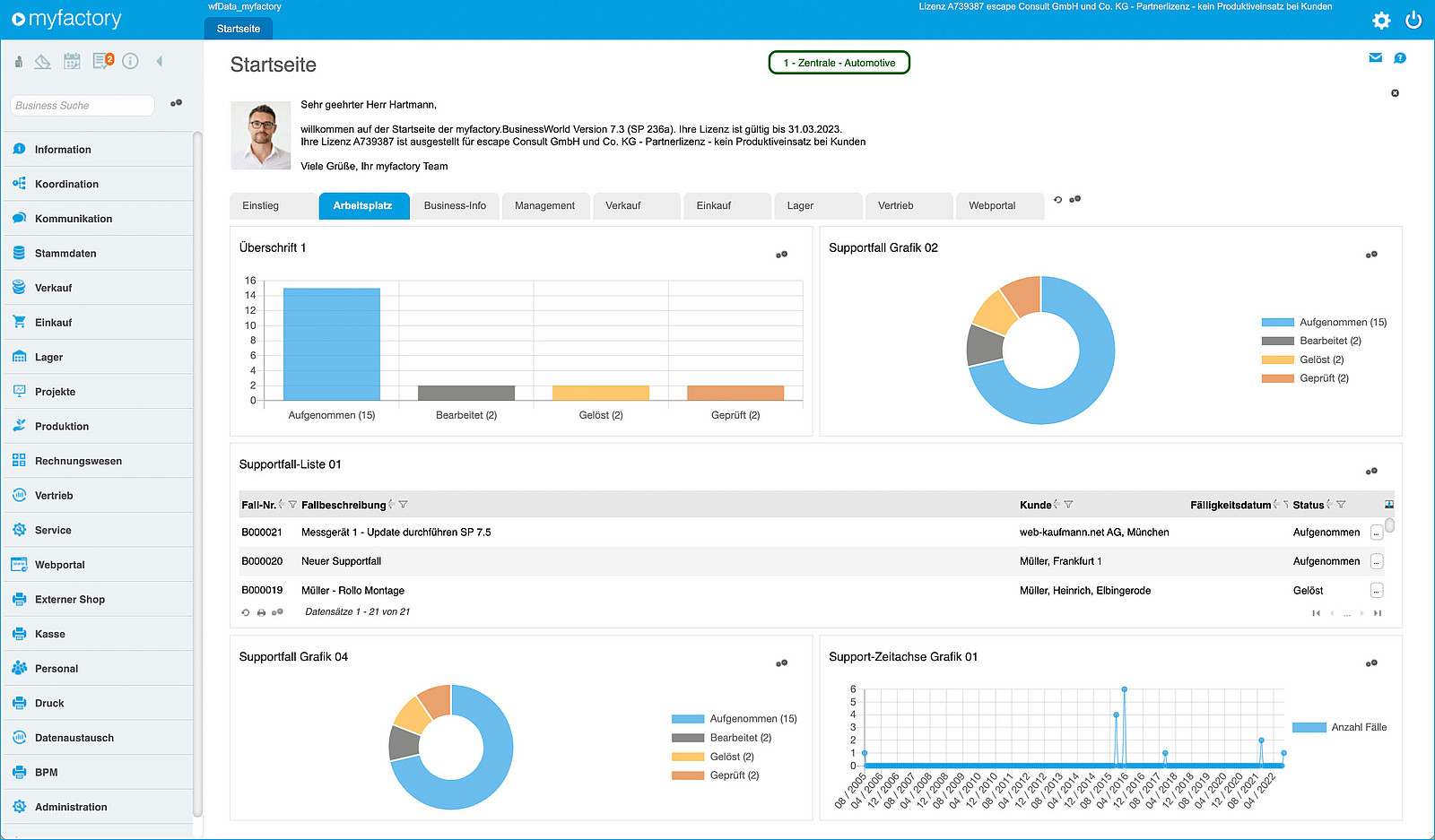This screenshot has width=1435, height=840.
Task: Open the info circle icon in sidebar toolbar
Action: click(130, 61)
